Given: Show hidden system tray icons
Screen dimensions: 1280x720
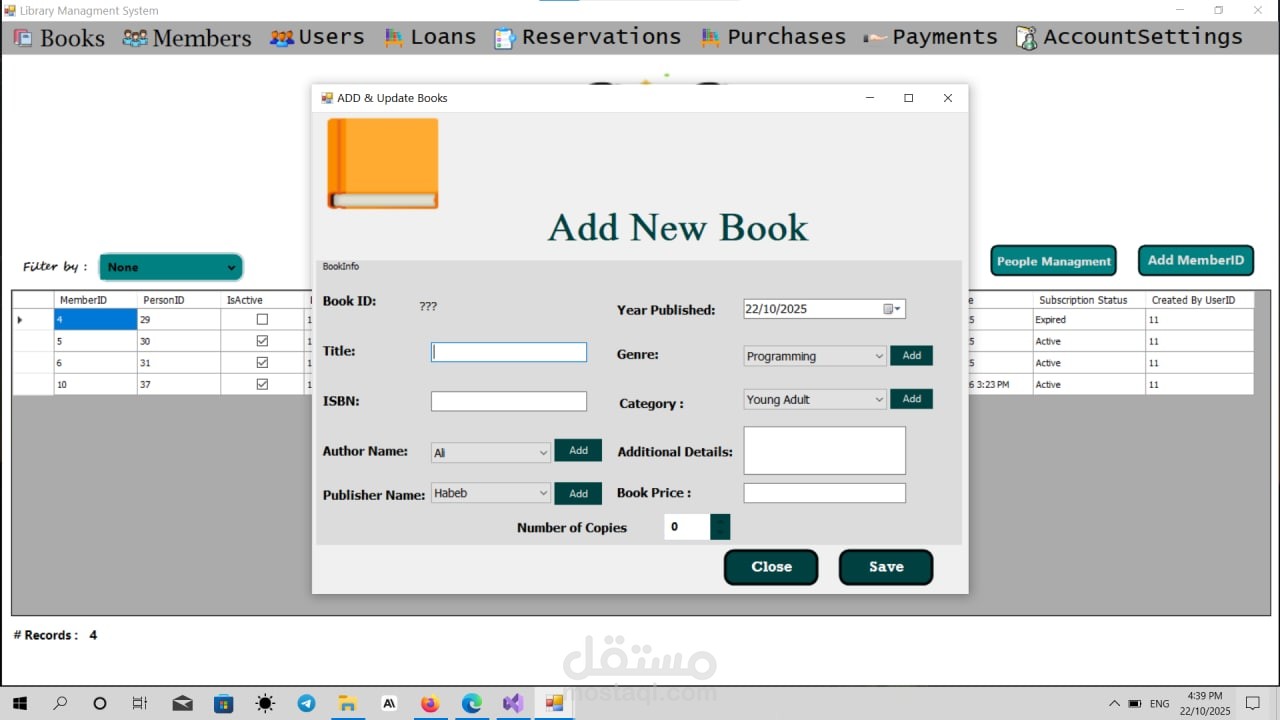Looking at the screenshot, I should tap(1114, 703).
